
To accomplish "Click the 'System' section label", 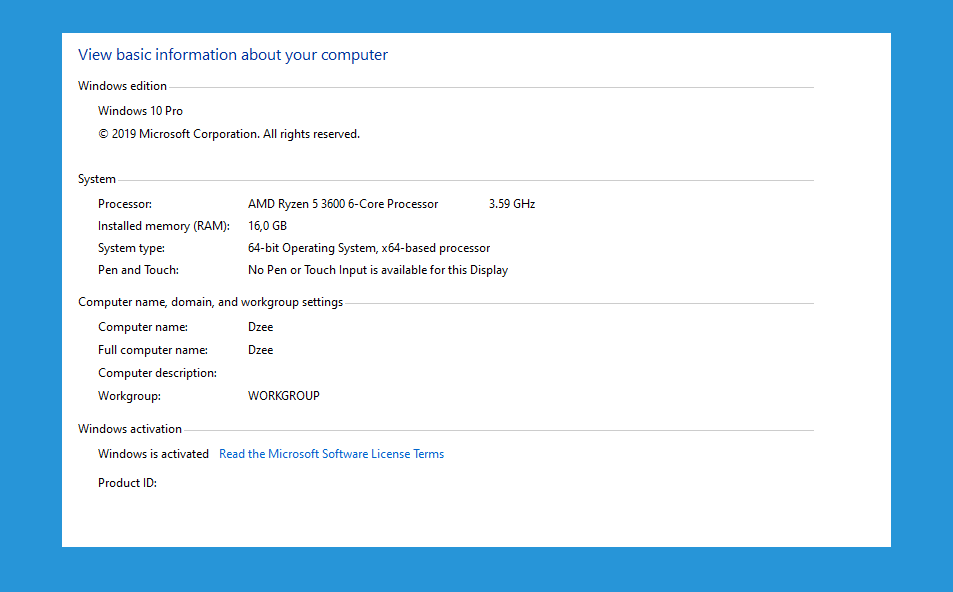I will (x=97, y=179).
